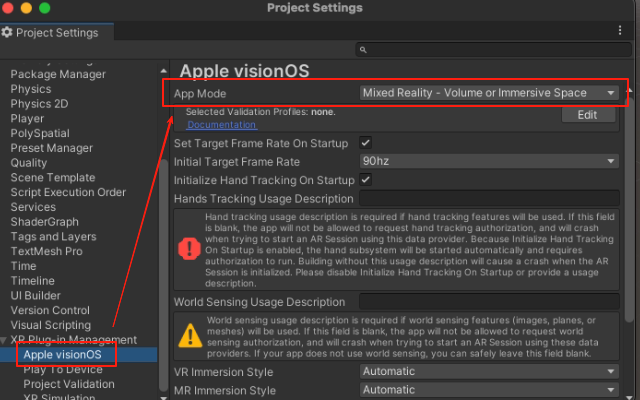
Task: Click the search field in Project Settings
Action: tap(493, 50)
